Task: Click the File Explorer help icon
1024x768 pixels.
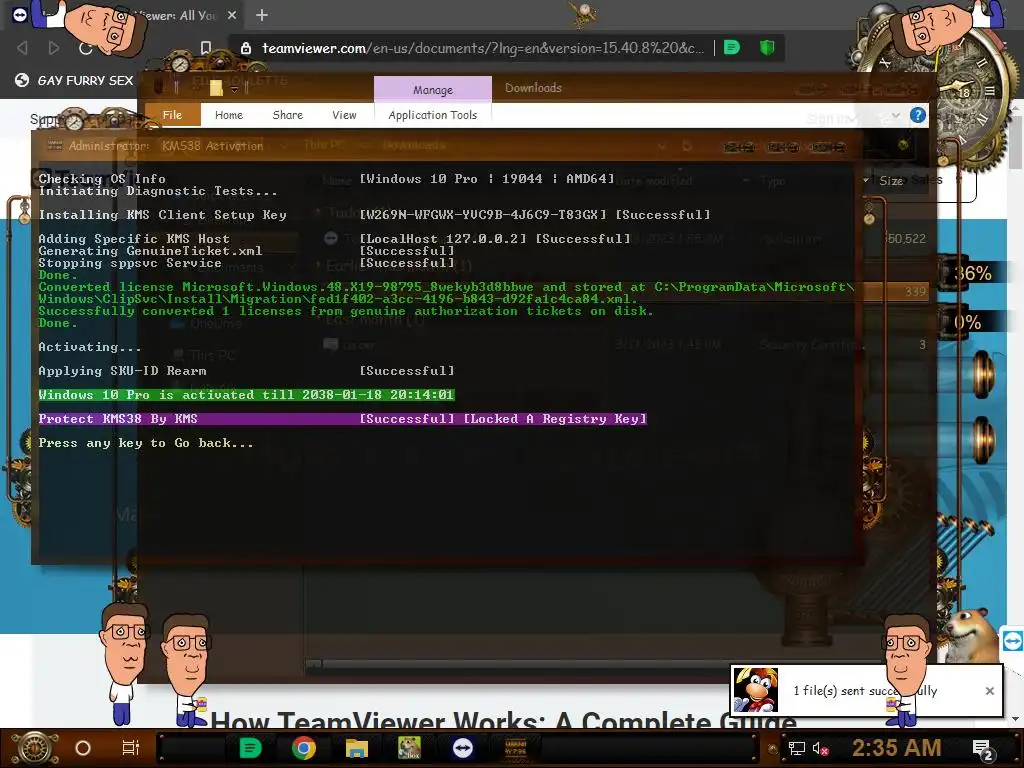Action: click(x=918, y=116)
